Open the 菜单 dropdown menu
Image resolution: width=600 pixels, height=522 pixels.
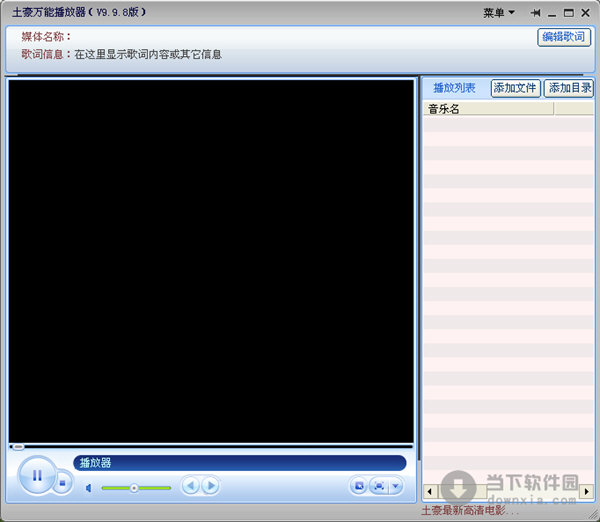tap(499, 13)
